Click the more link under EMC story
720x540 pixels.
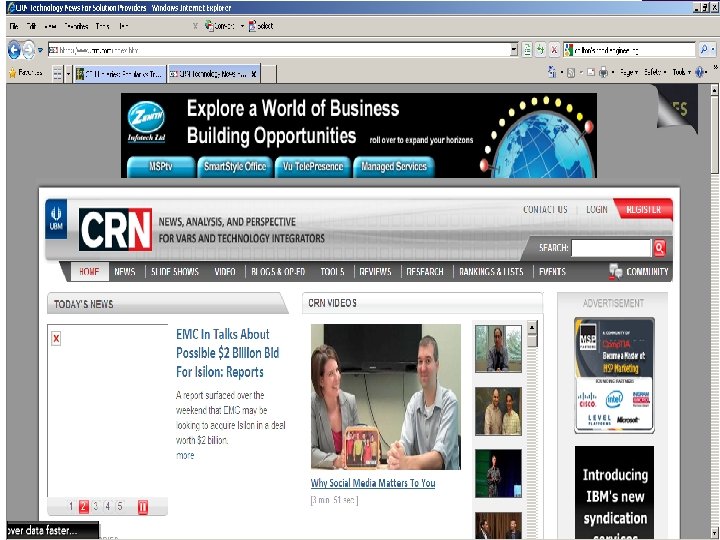coord(185,456)
